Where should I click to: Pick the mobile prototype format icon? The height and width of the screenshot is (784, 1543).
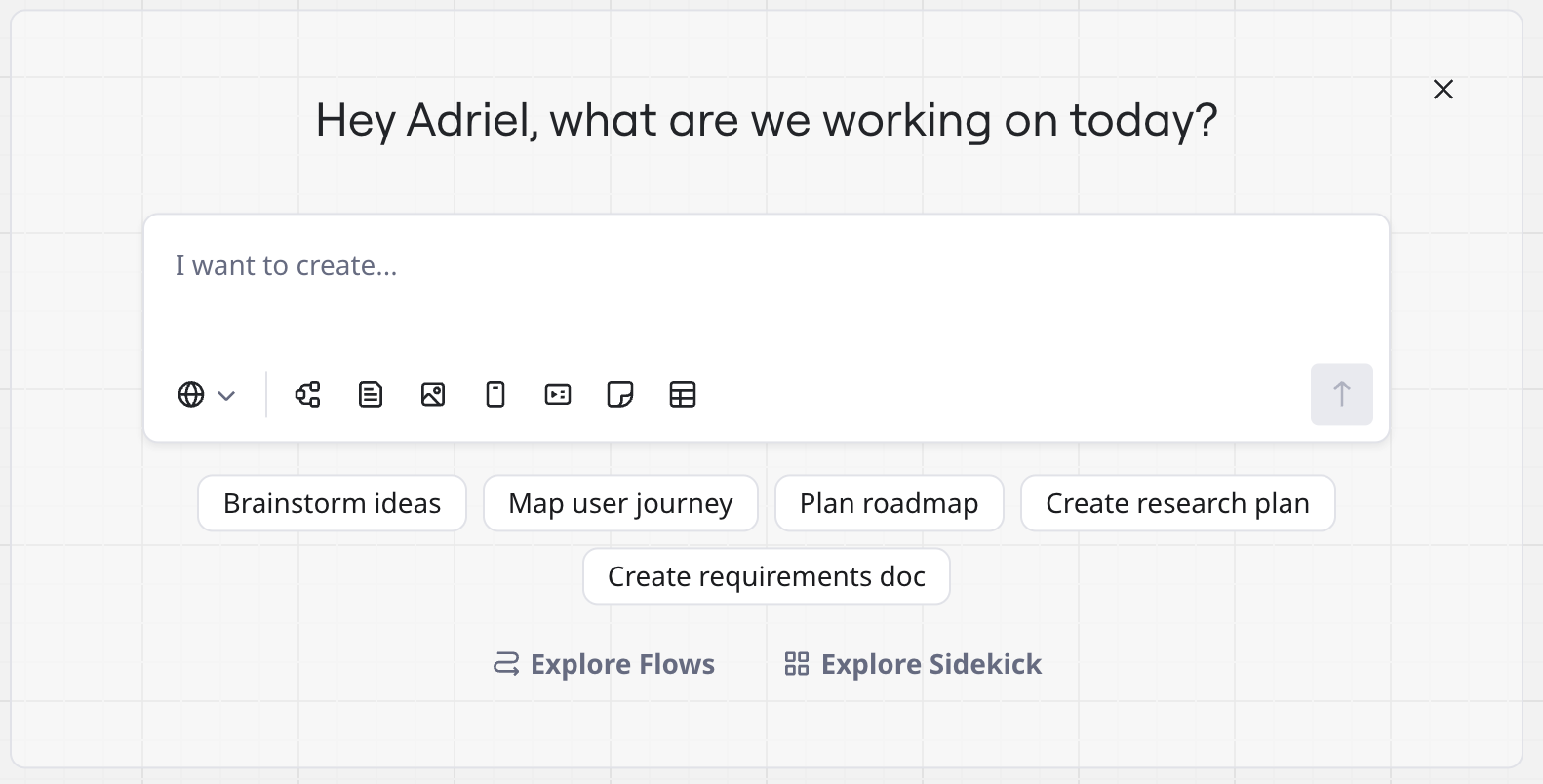coord(495,395)
